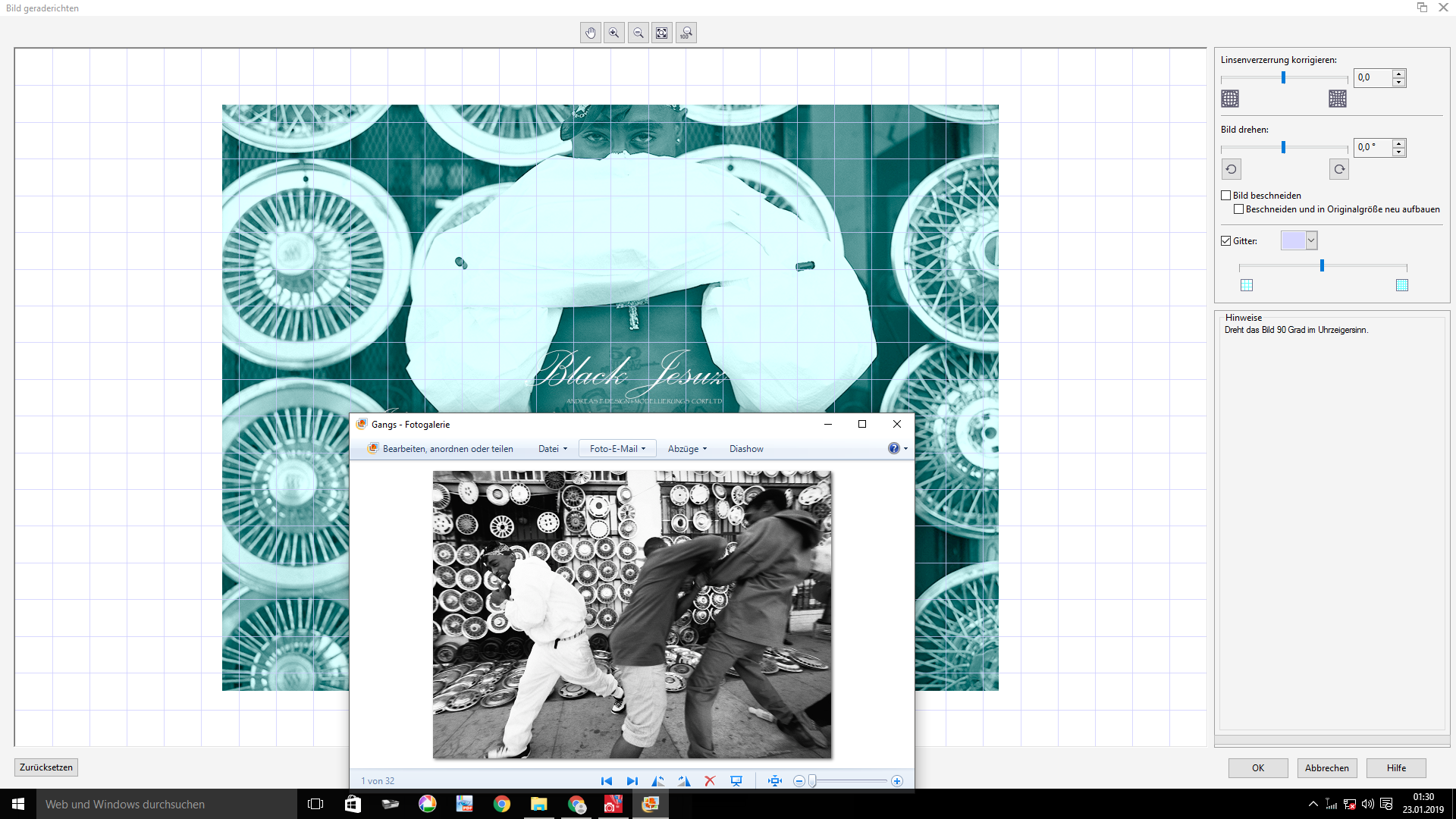This screenshot has width=1456, height=819.
Task: Click the Gitter size slider handle
Action: point(1322,265)
